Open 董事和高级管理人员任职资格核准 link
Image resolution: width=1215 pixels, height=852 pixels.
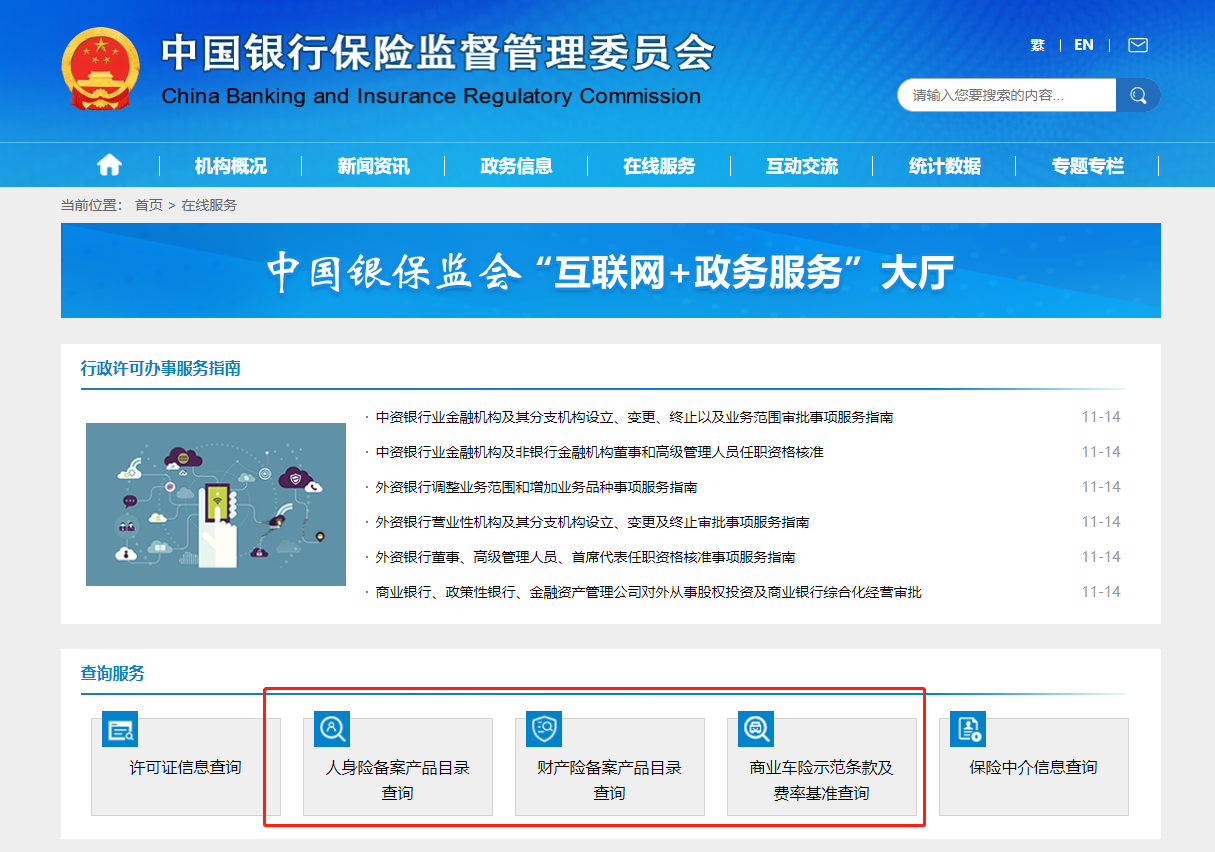(x=599, y=452)
